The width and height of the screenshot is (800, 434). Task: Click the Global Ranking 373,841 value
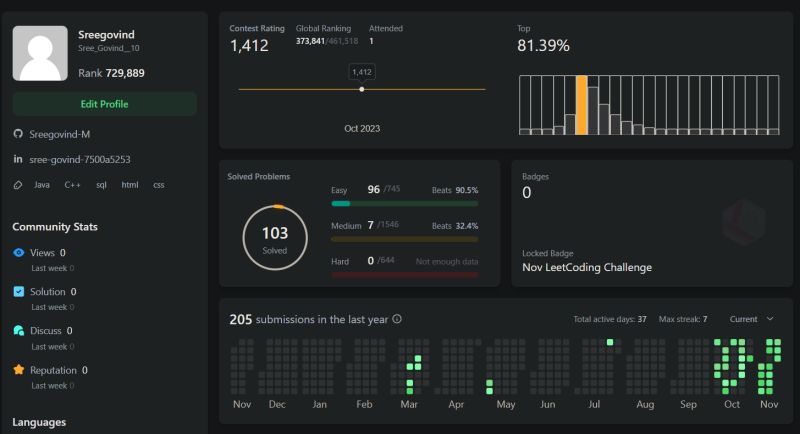(310, 41)
